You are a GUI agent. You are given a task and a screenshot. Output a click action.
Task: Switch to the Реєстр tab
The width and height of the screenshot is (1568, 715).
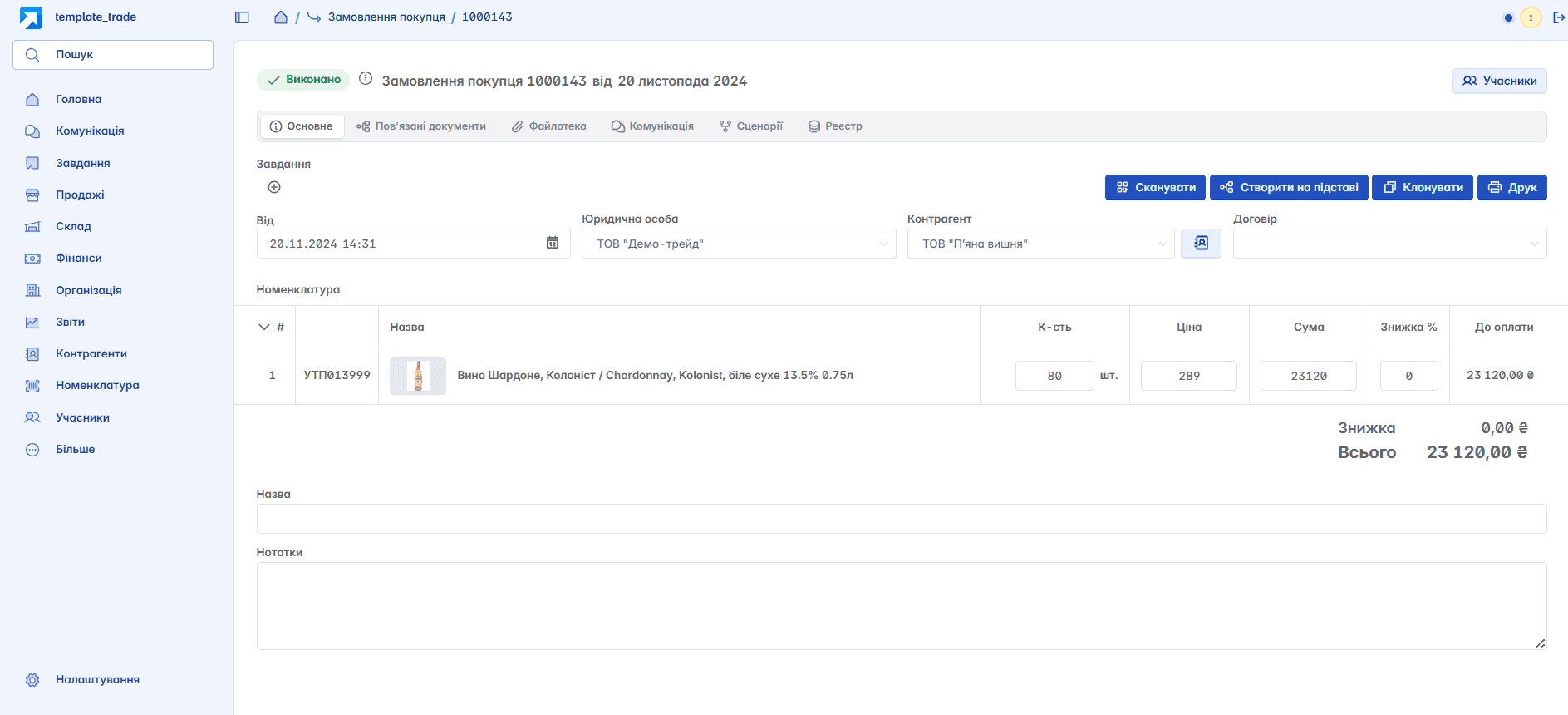point(835,126)
